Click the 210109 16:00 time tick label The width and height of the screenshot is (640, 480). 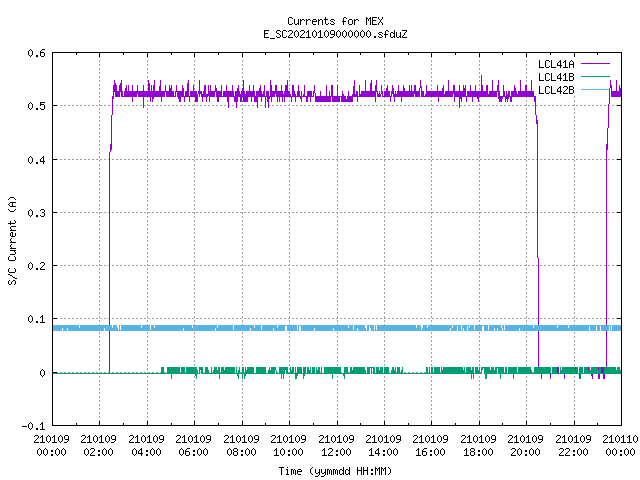[x=430, y=446]
